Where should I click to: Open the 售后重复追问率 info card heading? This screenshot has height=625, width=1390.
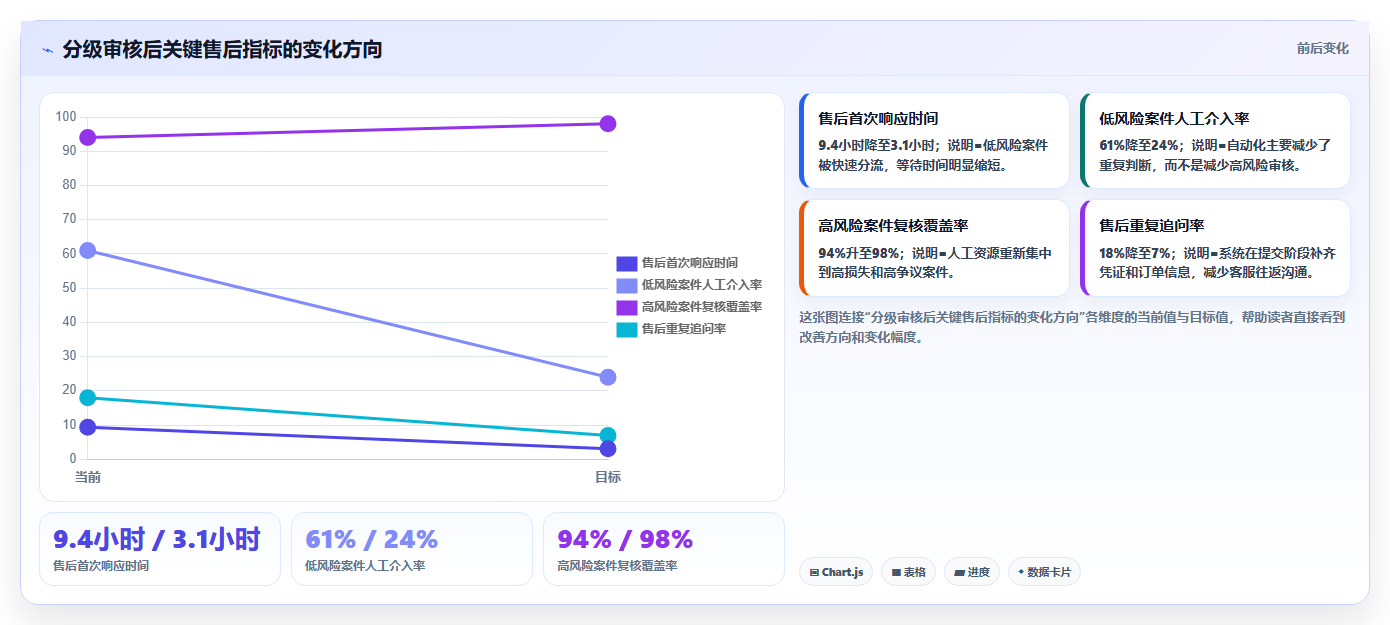1151,226
